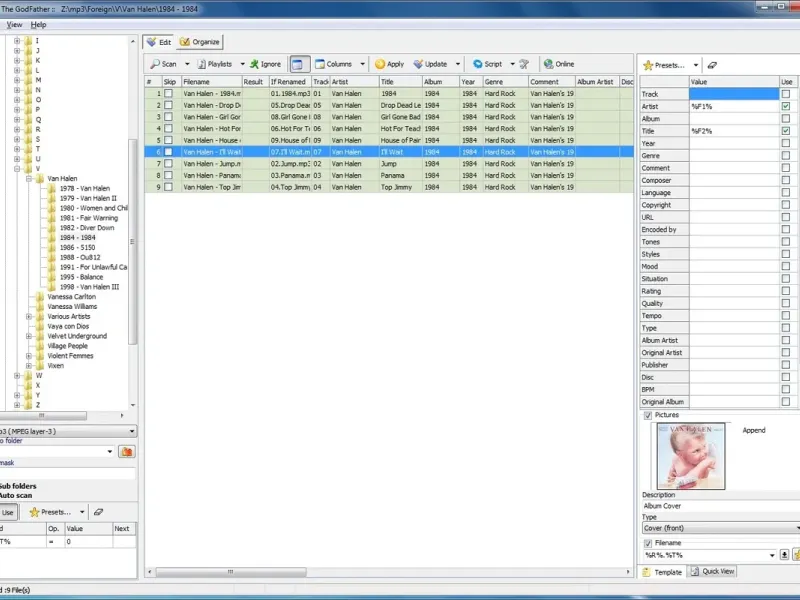This screenshot has width=800, height=600.
Task: Click the Append picture option
Action: pyautogui.click(x=754, y=431)
